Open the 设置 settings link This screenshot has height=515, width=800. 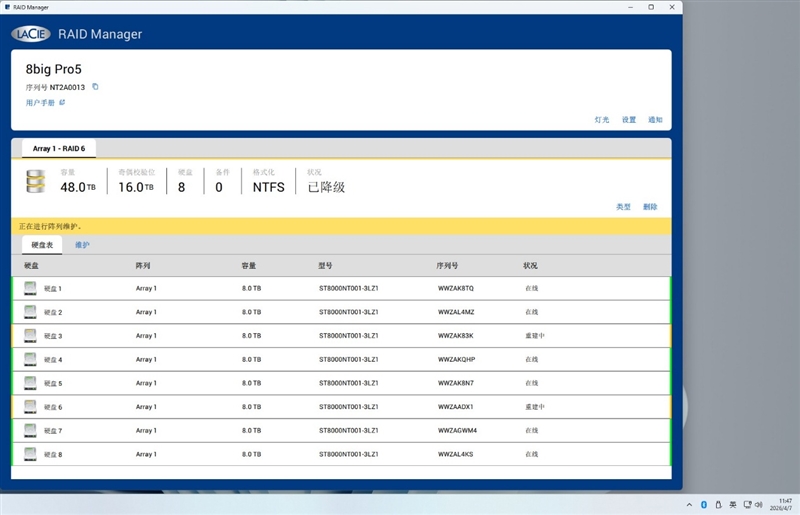coord(629,119)
